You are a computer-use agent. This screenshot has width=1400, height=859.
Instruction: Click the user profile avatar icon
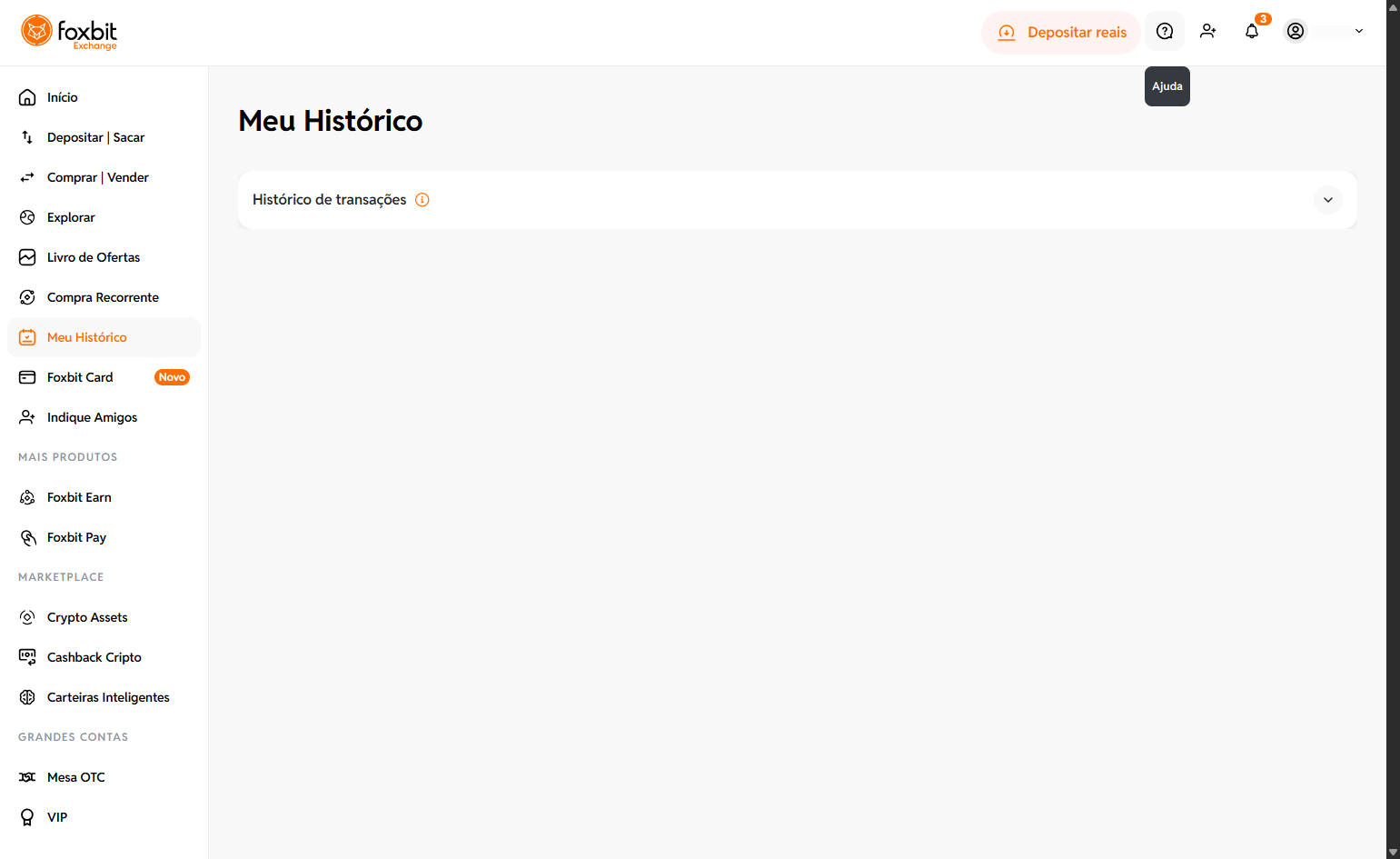point(1296,32)
